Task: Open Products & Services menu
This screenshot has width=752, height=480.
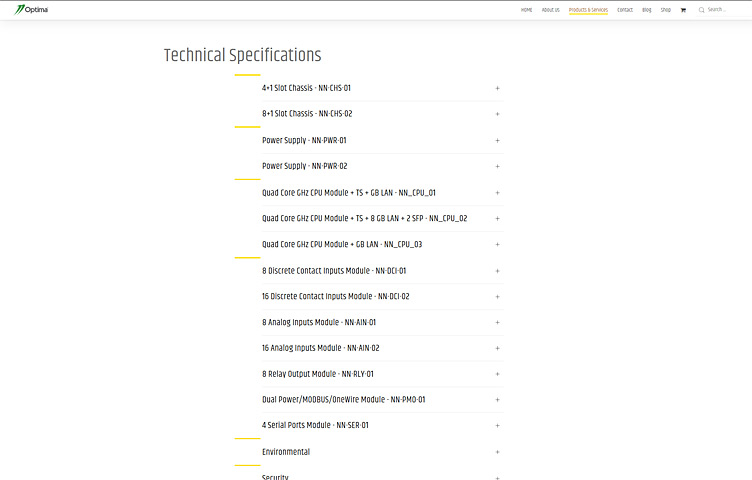Action: (588, 10)
